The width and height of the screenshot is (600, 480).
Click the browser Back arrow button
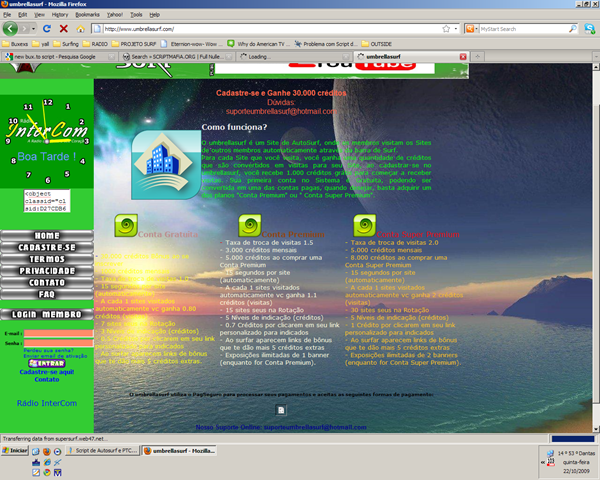tap(10, 29)
